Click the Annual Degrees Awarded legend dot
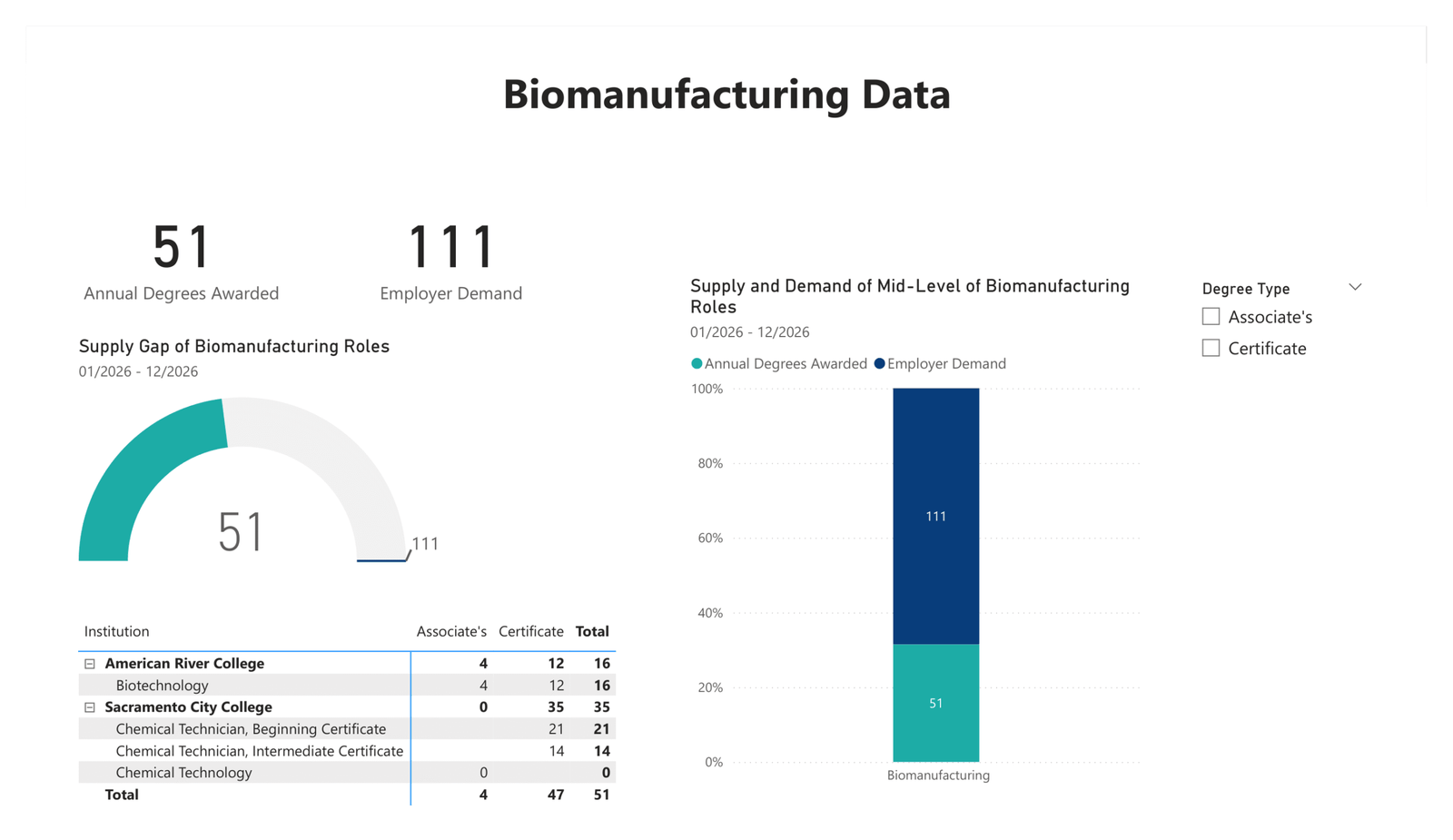The image size is (1453, 840). click(x=697, y=364)
